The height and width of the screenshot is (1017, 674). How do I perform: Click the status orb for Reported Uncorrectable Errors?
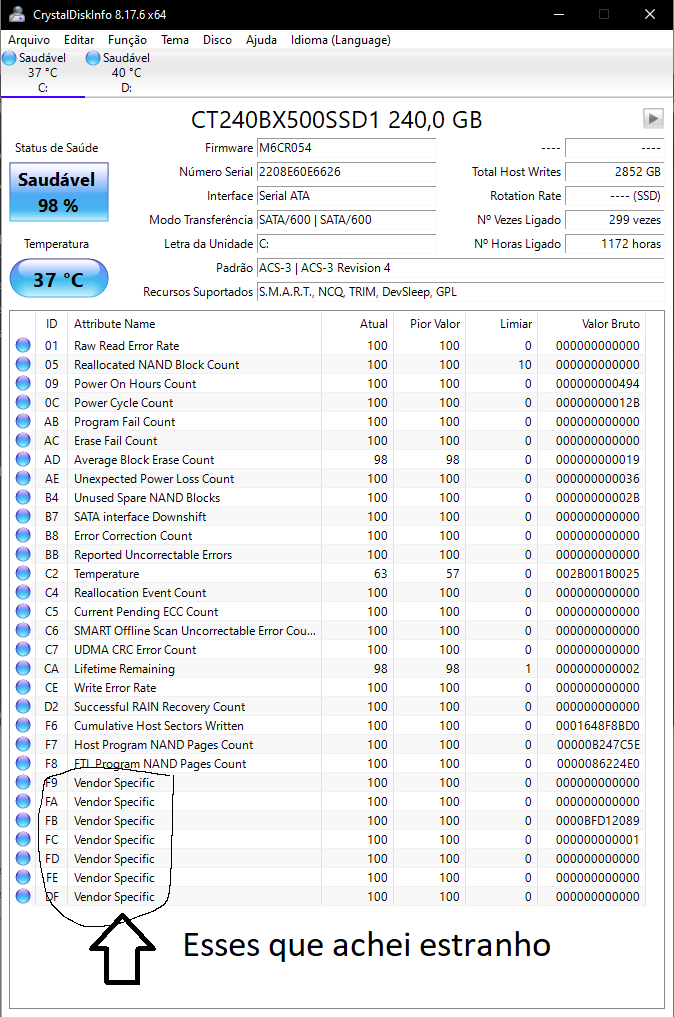[23, 554]
